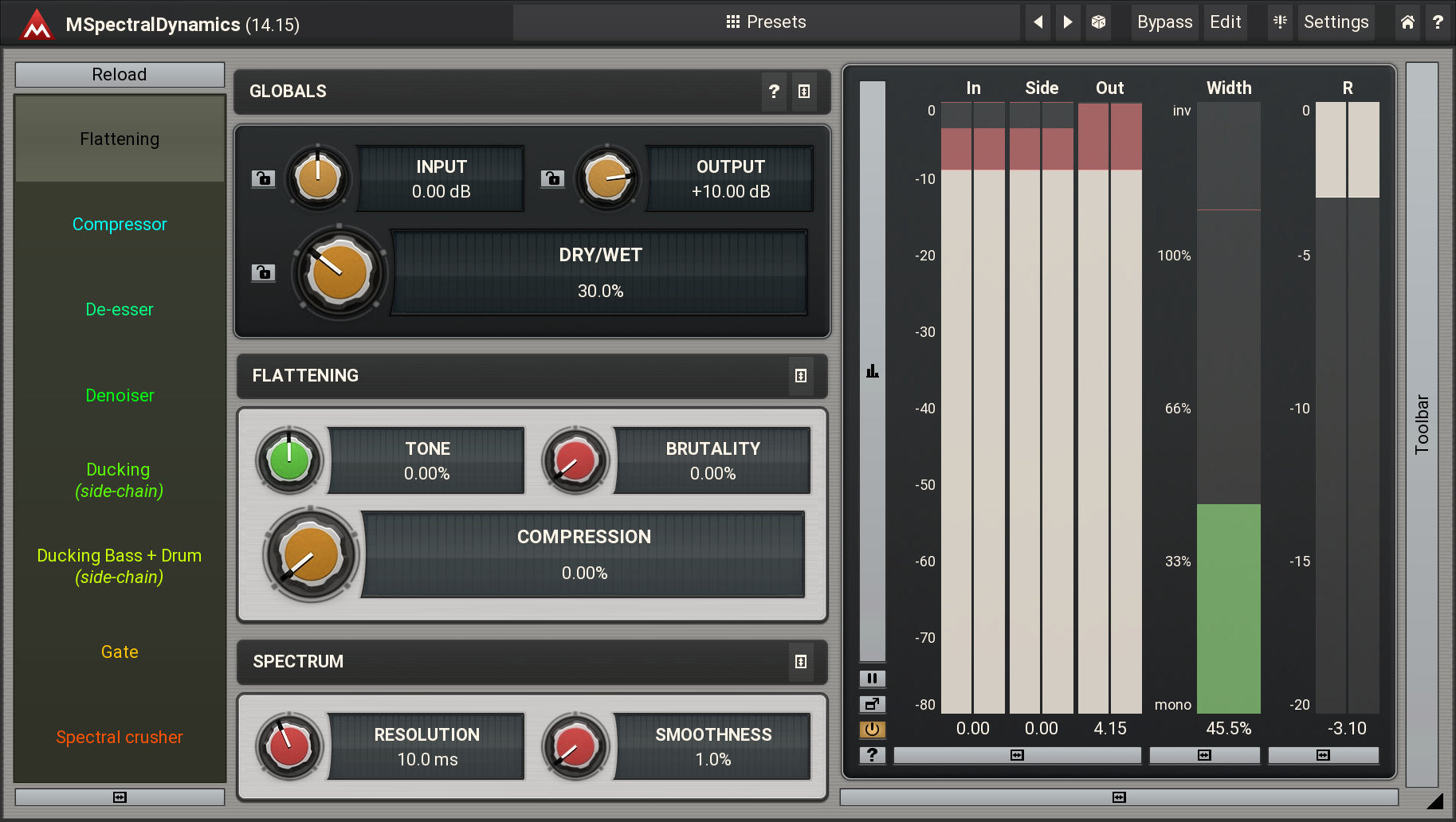Image resolution: width=1456 pixels, height=822 pixels.
Task: Toggle the meters power button
Action: pos(872,730)
